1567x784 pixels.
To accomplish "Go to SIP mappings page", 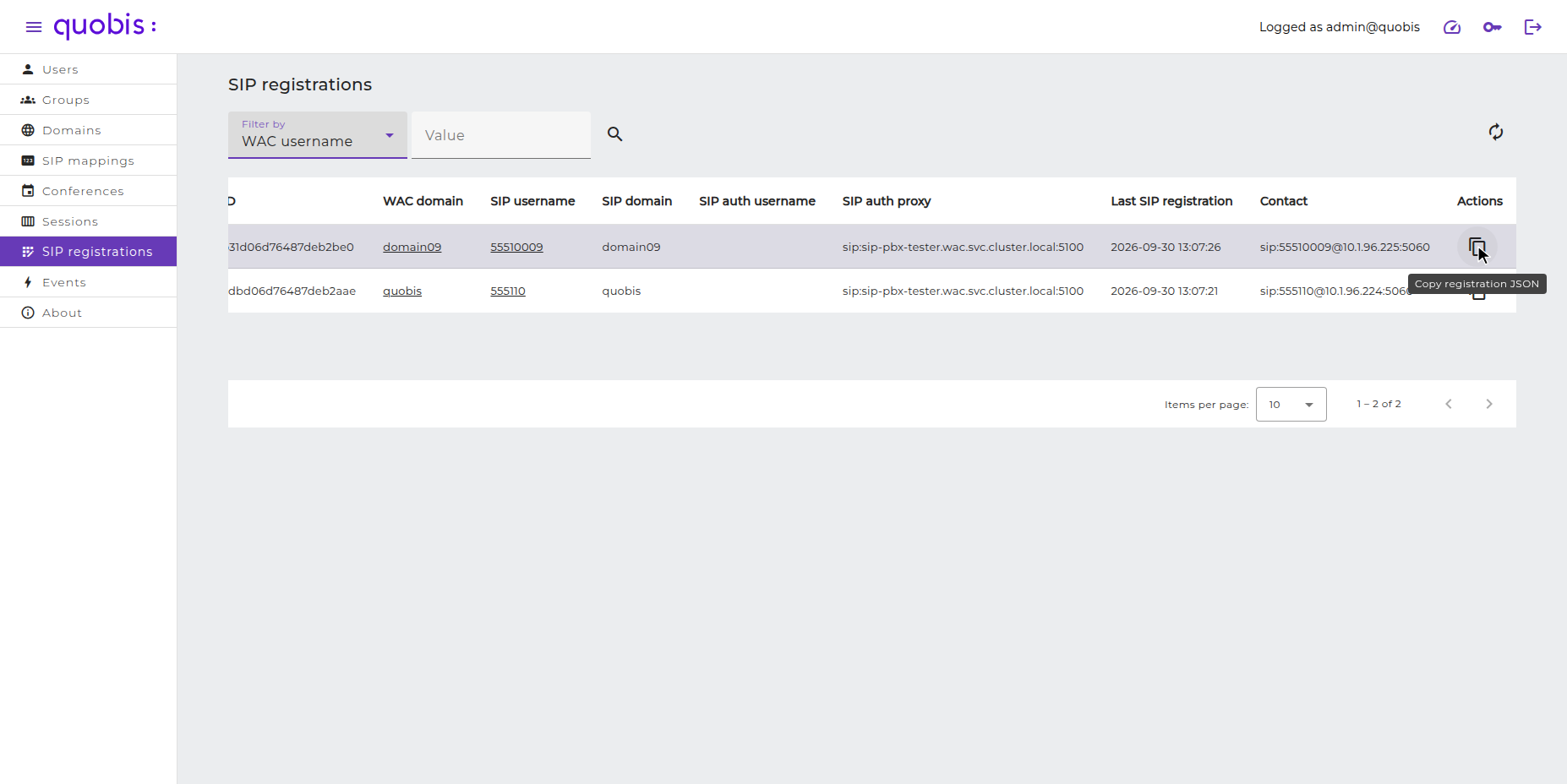I will (x=89, y=161).
